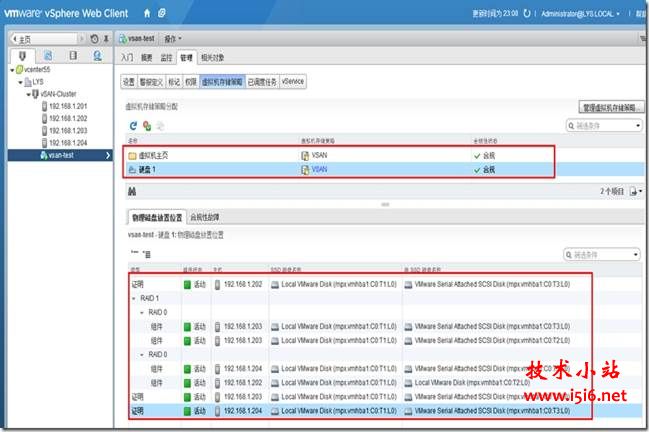Viewport: 649px width, 432px height.
Task: Switch to the 虚拟机存储策略 sub-tab
Action: coord(222,82)
